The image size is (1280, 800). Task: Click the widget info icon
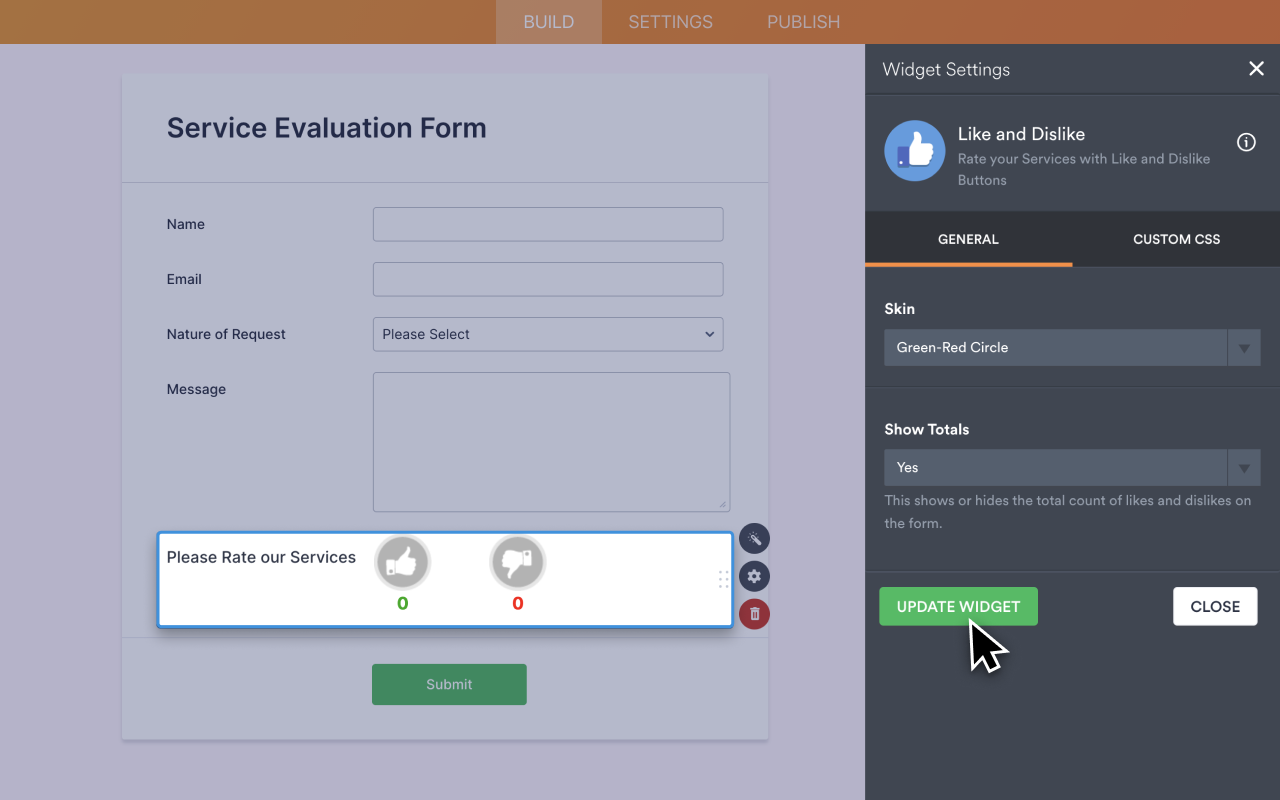[1246, 142]
